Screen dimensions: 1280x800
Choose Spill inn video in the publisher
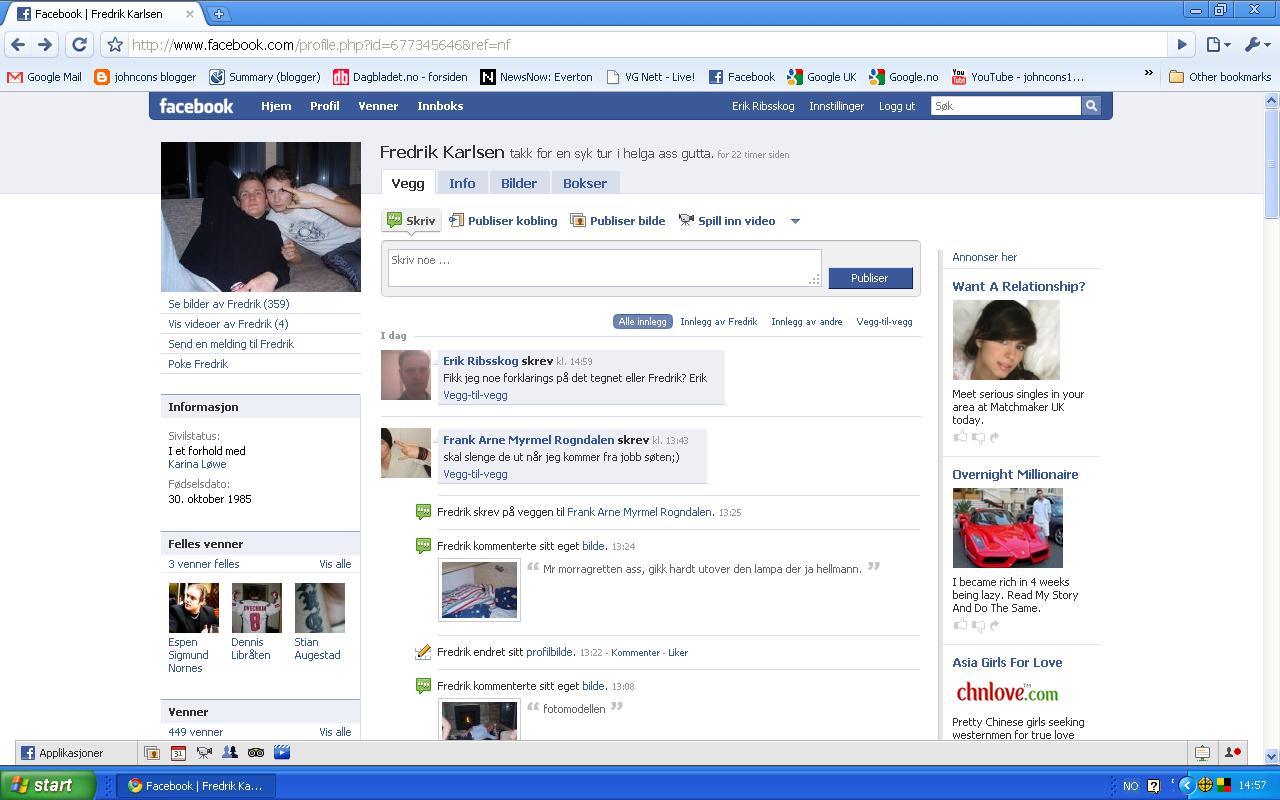[726, 221]
